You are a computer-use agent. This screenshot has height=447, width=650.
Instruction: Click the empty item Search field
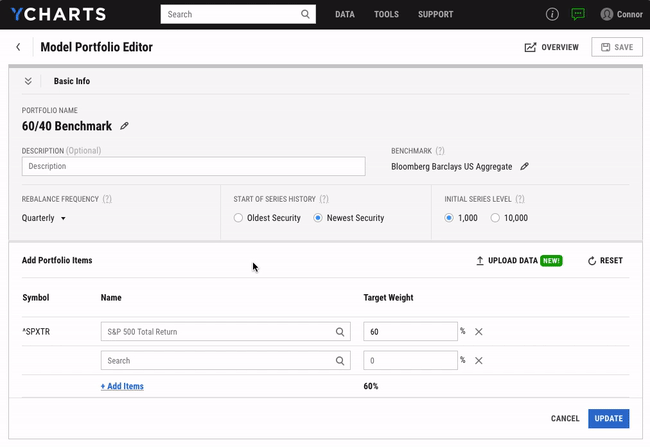coord(226,361)
